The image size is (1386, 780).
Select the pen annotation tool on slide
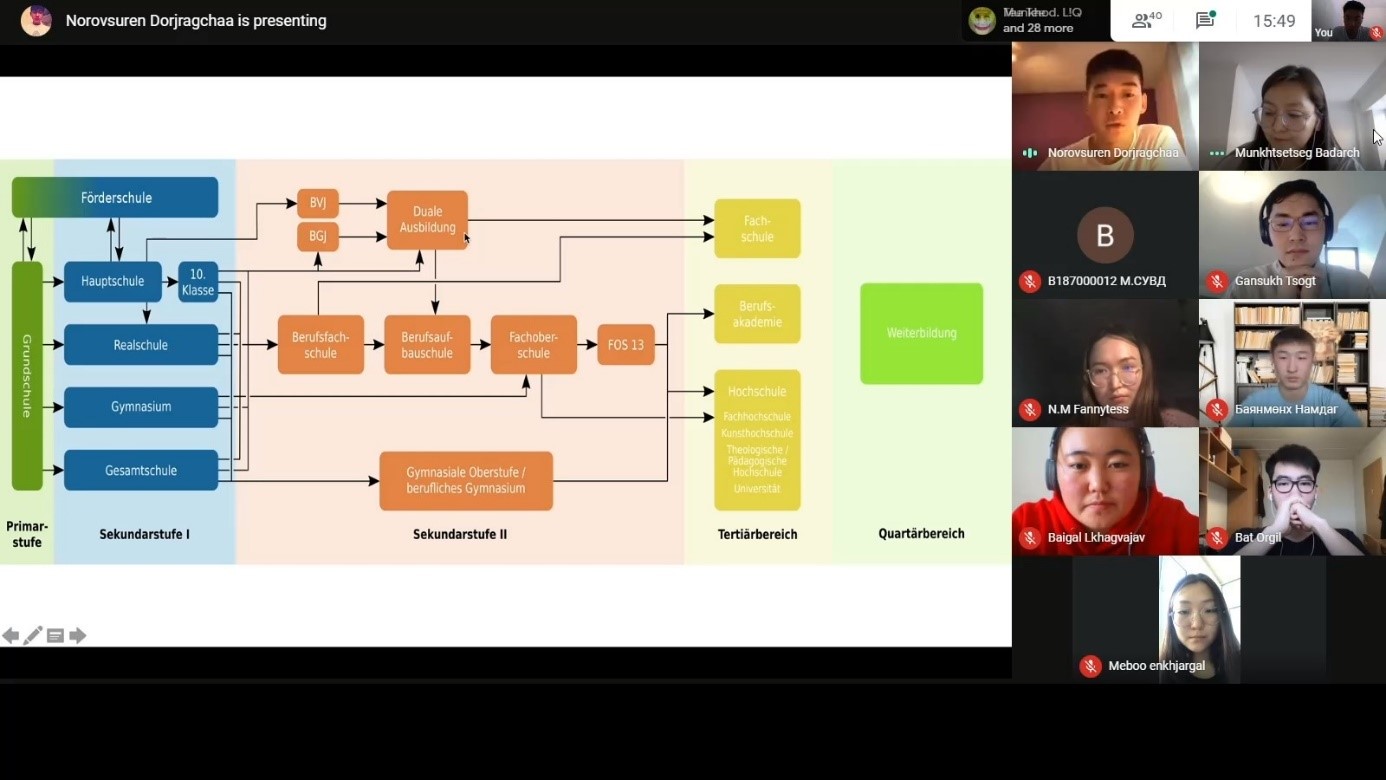[x=33, y=636]
